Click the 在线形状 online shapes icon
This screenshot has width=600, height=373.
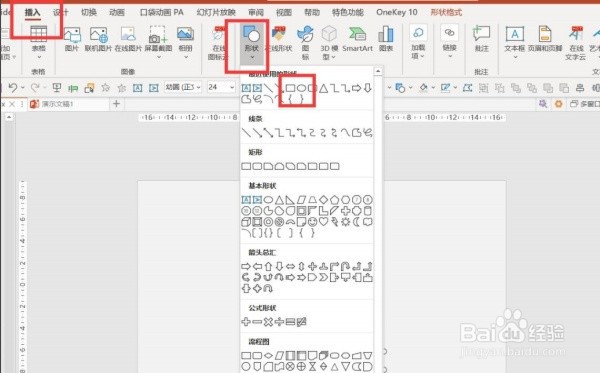coord(279,39)
